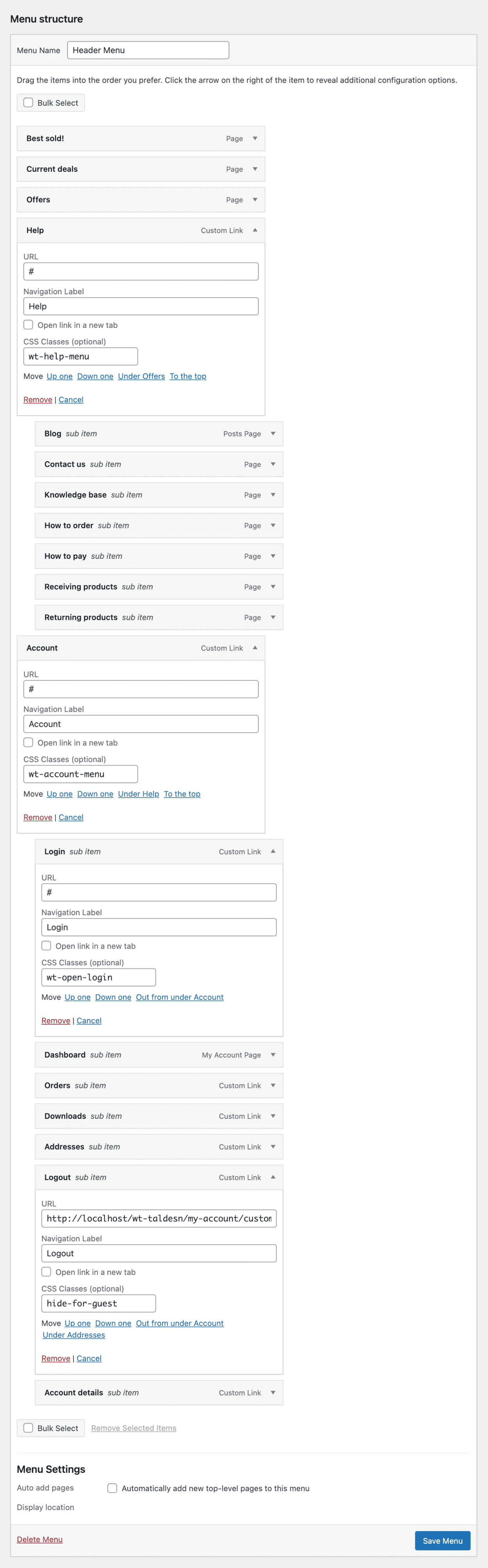488x1568 pixels.
Task: Collapse the Logout sub item
Action: tap(272, 1177)
